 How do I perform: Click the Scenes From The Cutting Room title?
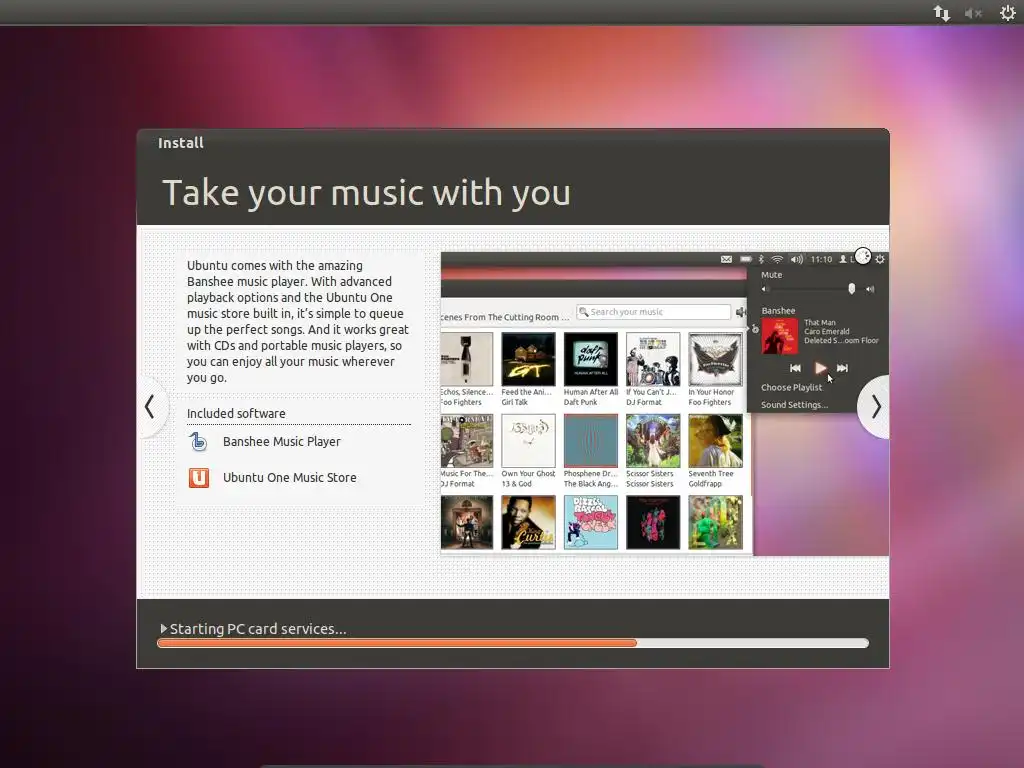[x=505, y=317]
